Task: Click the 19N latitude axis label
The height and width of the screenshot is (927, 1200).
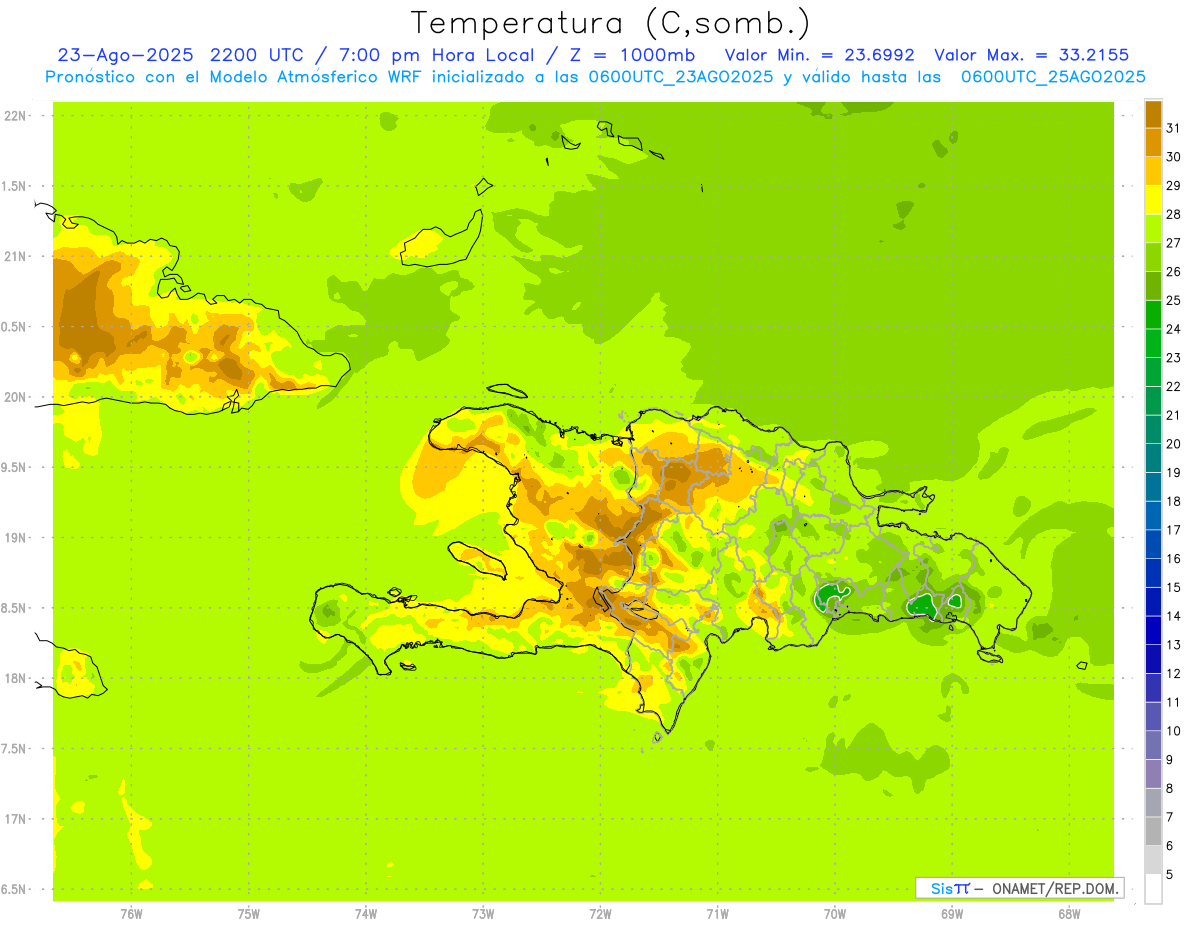Action: [x=17, y=537]
